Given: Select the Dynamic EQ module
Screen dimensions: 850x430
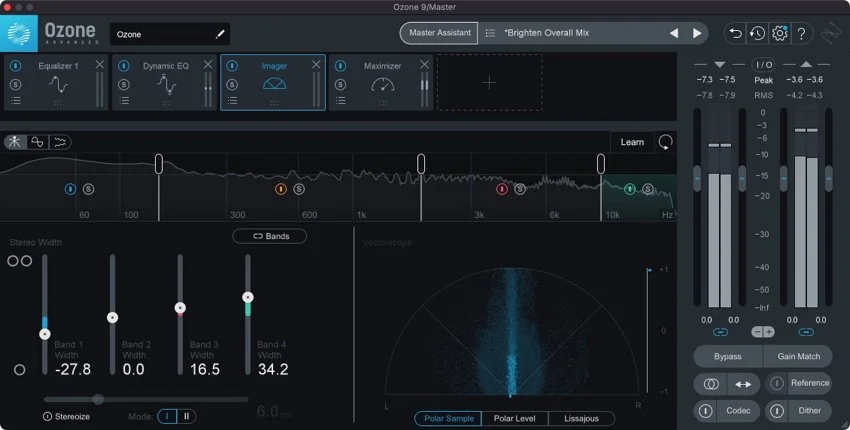Looking at the screenshot, I should [x=166, y=82].
